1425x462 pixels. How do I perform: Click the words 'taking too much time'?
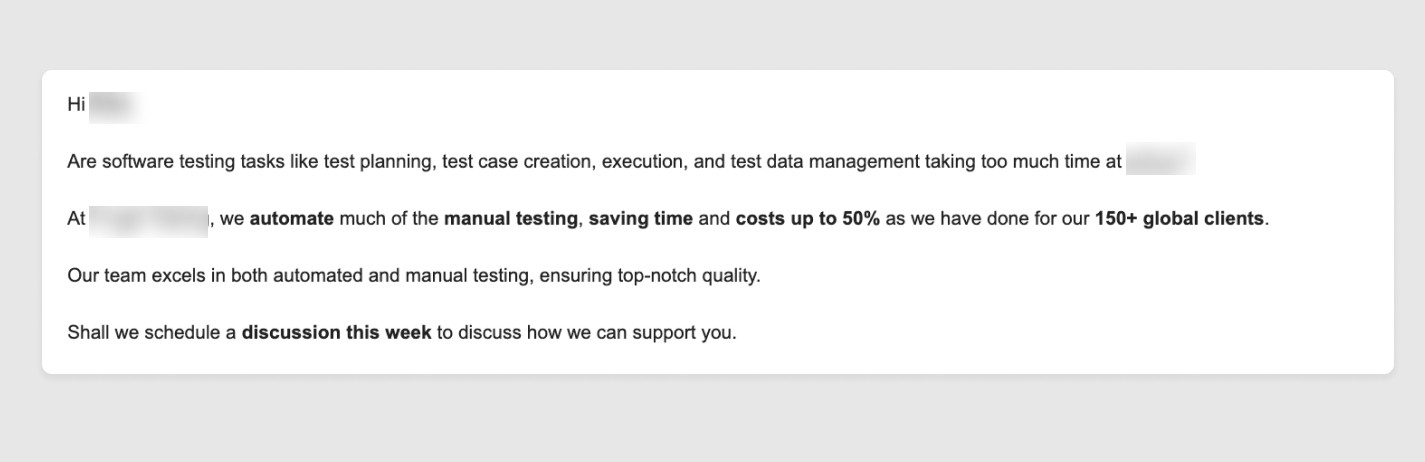(x=1009, y=161)
